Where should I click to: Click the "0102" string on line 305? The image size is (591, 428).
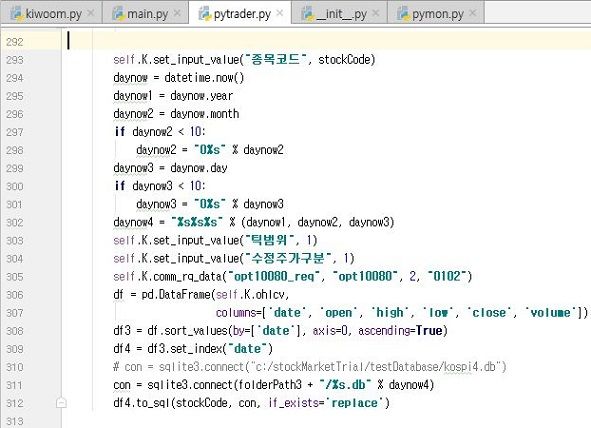447,277
